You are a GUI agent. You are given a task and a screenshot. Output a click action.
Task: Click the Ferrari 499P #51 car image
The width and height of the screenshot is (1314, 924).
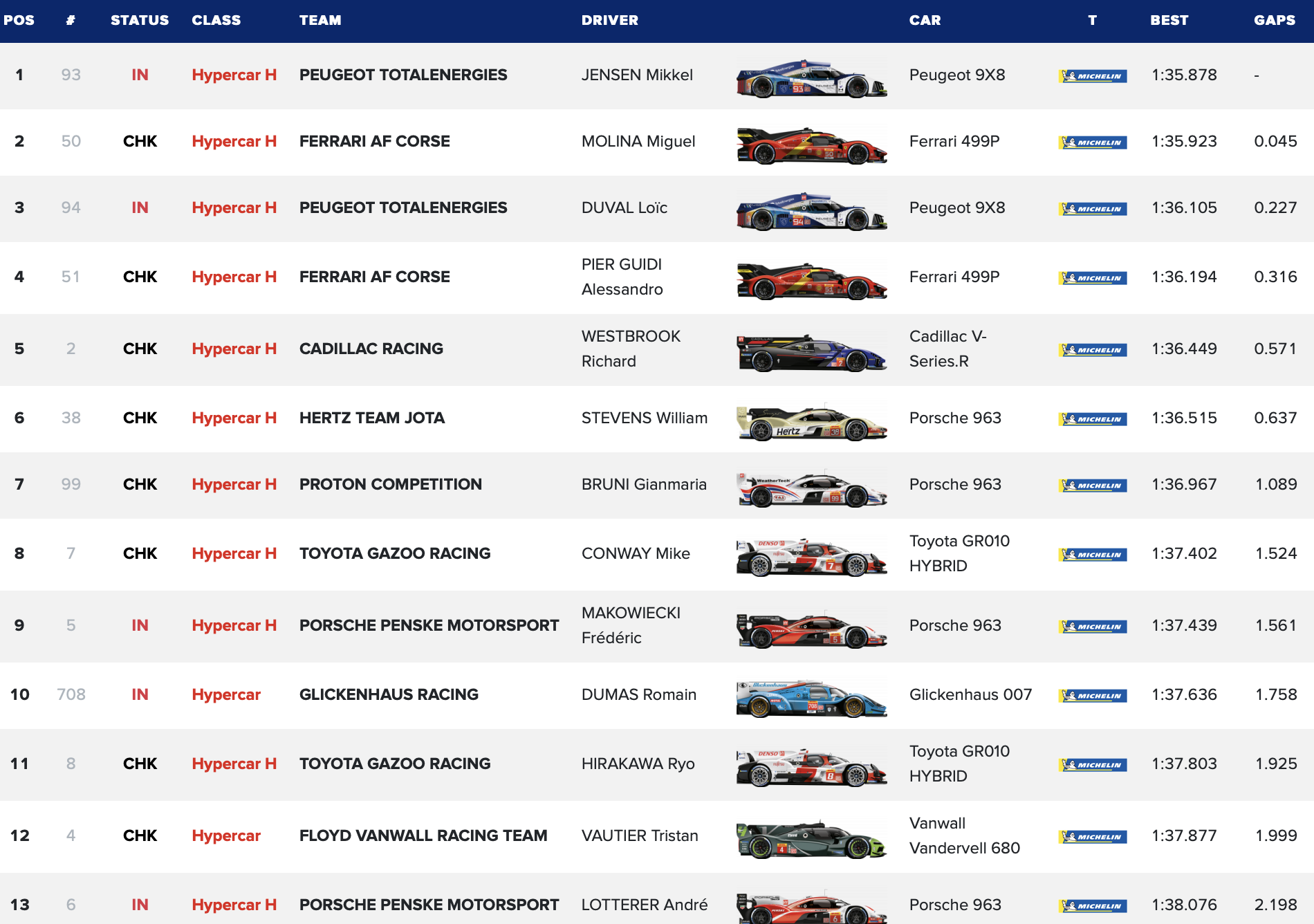point(811,279)
